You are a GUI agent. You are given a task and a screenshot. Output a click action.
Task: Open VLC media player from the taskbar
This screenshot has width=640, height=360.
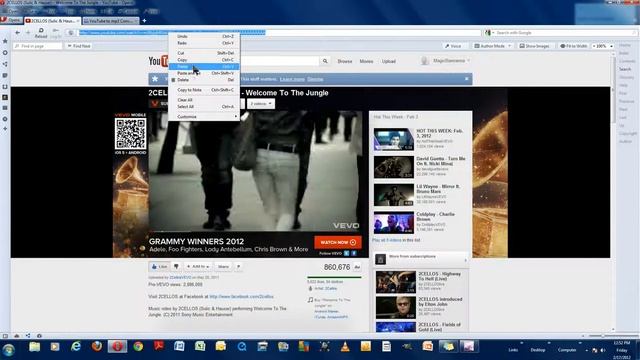345,347
